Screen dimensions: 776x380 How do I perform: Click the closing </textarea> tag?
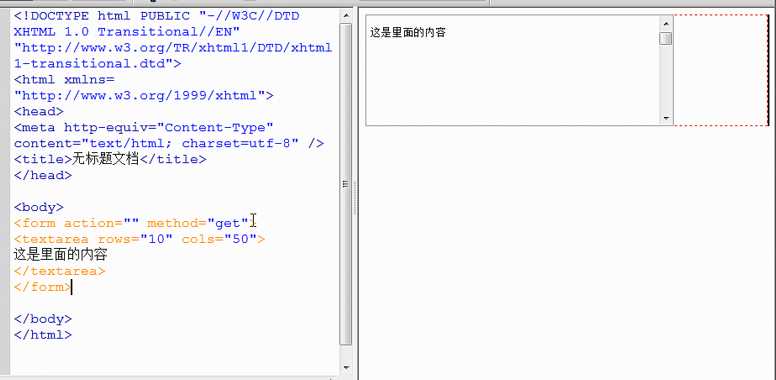coord(59,271)
